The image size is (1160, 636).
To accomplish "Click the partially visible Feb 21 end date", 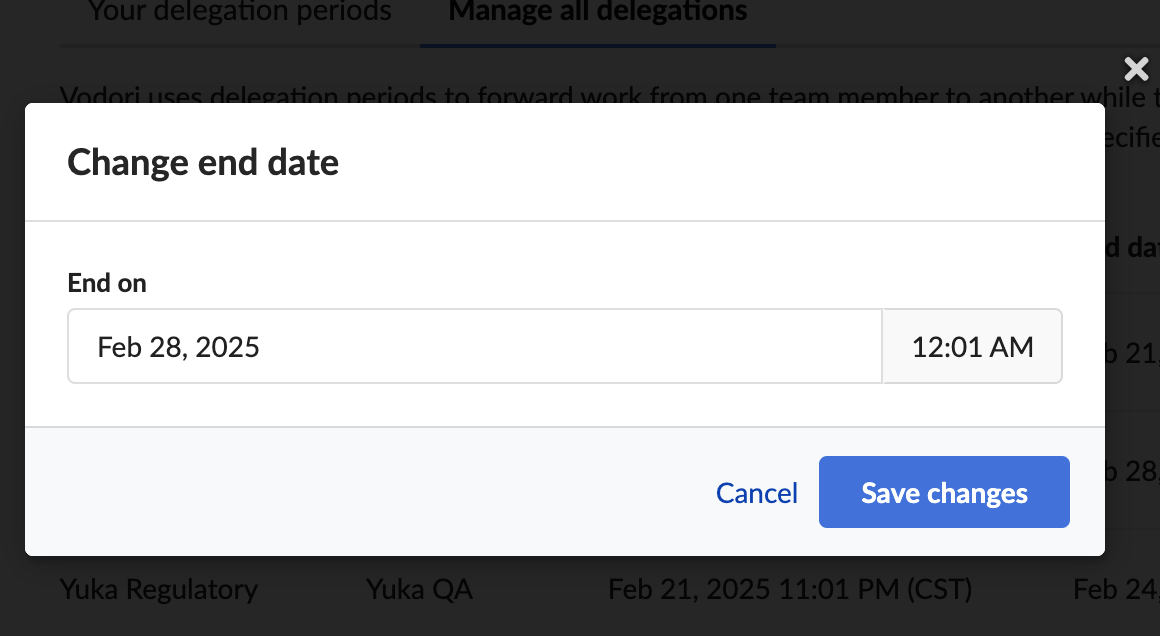I will [x=1132, y=353].
